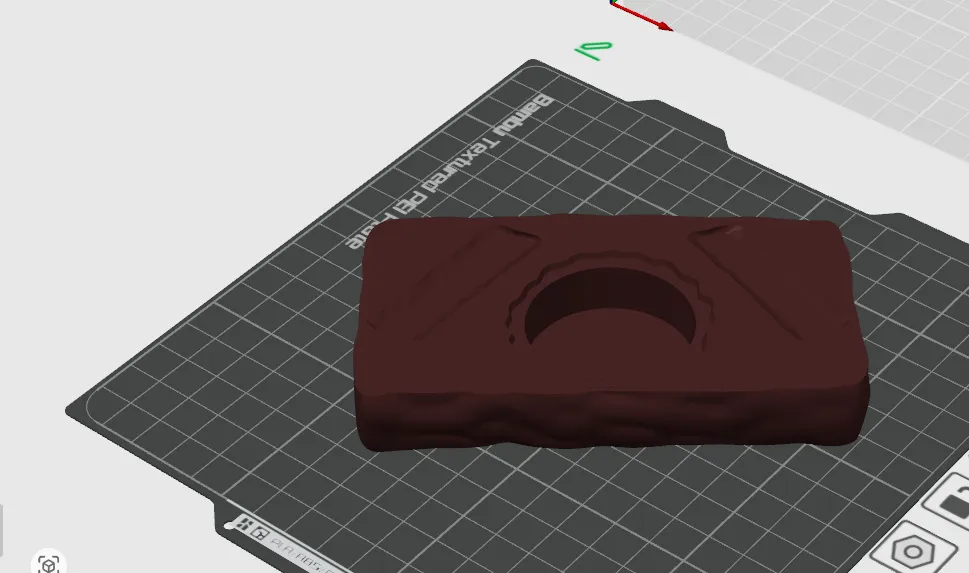Select the dark red 3D model

tap(611, 332)
